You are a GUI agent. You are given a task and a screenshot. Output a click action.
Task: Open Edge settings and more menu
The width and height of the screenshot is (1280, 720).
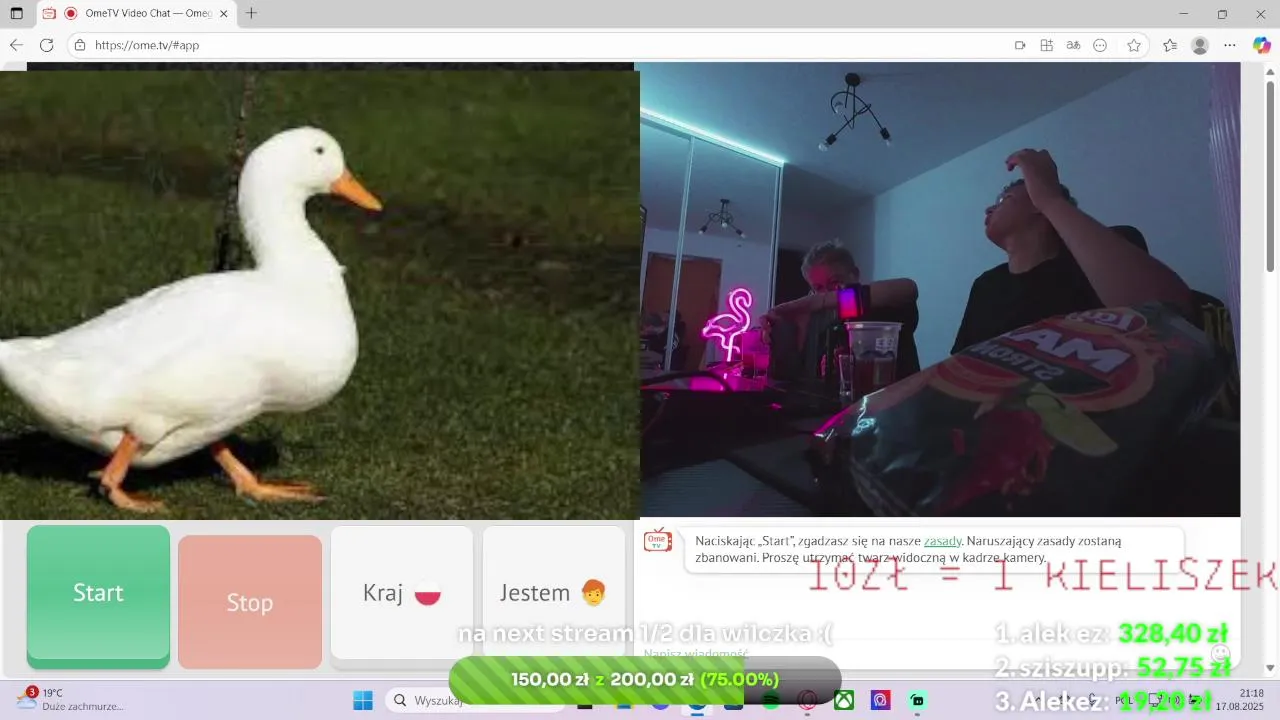pos(1230,45)
